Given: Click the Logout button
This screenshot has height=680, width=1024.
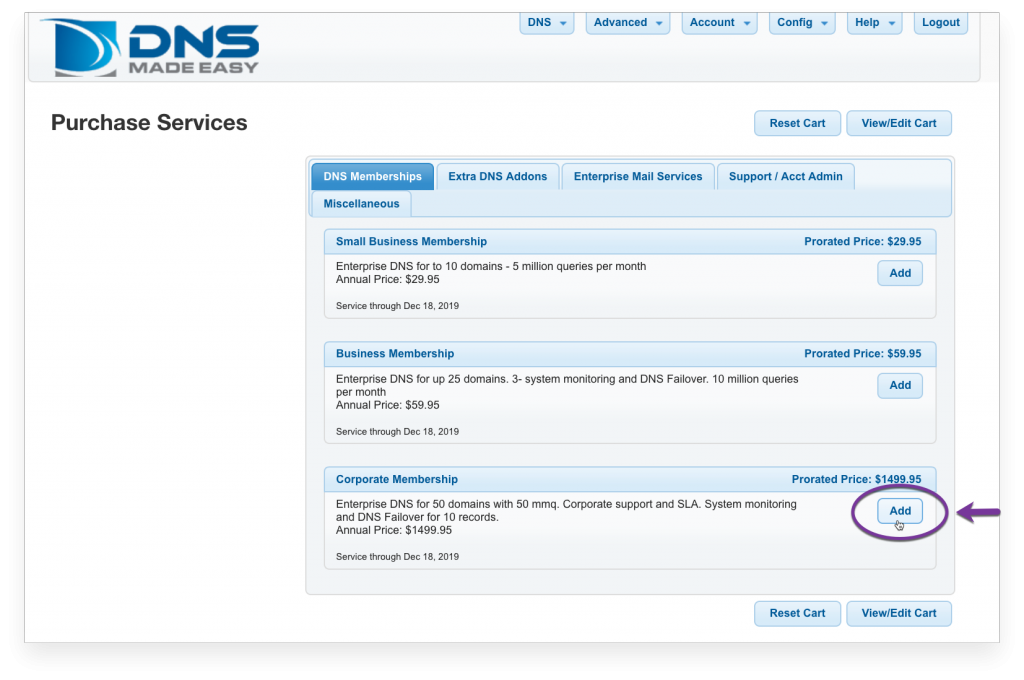Looking at the screenshot, I should 940,23.
